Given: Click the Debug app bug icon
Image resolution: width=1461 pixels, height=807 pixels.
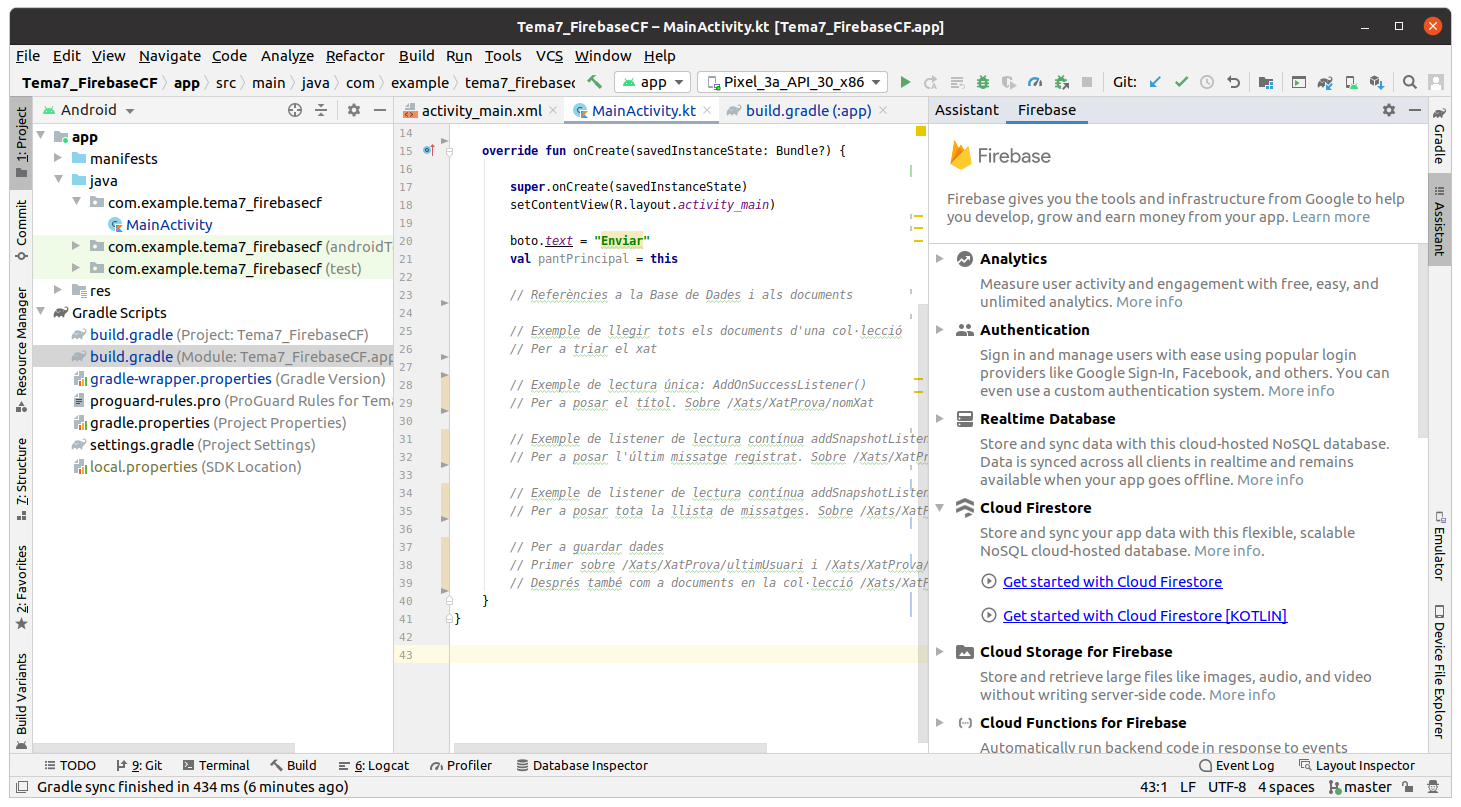Looking at the screenshot, I should (983, 82).
